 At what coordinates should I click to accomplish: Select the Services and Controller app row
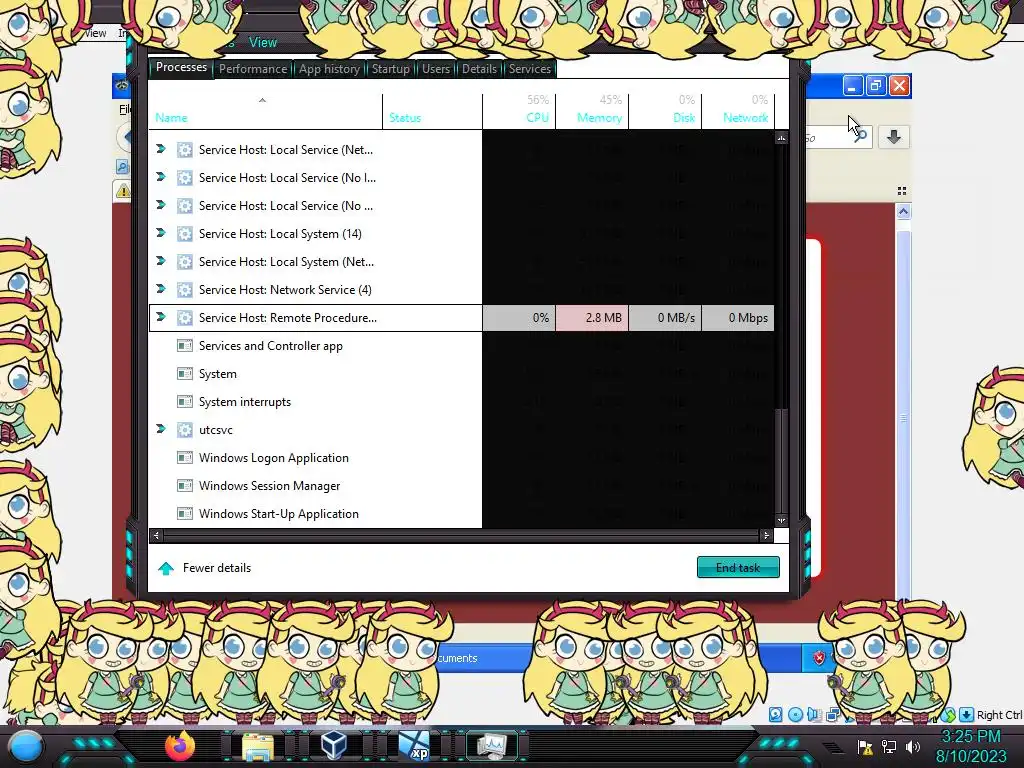tap(462, 345)
